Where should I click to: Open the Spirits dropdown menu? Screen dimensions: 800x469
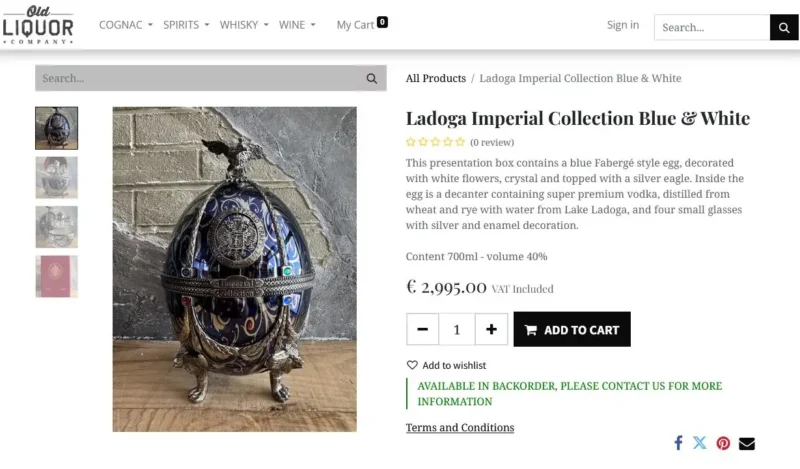click(186, 25)
